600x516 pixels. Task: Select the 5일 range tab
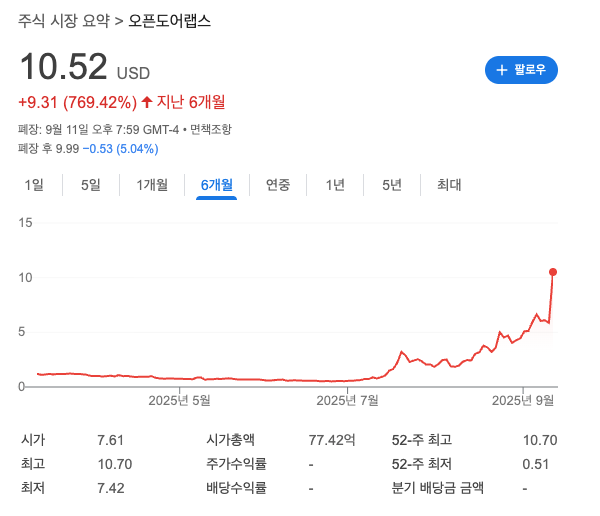(91, 185)
